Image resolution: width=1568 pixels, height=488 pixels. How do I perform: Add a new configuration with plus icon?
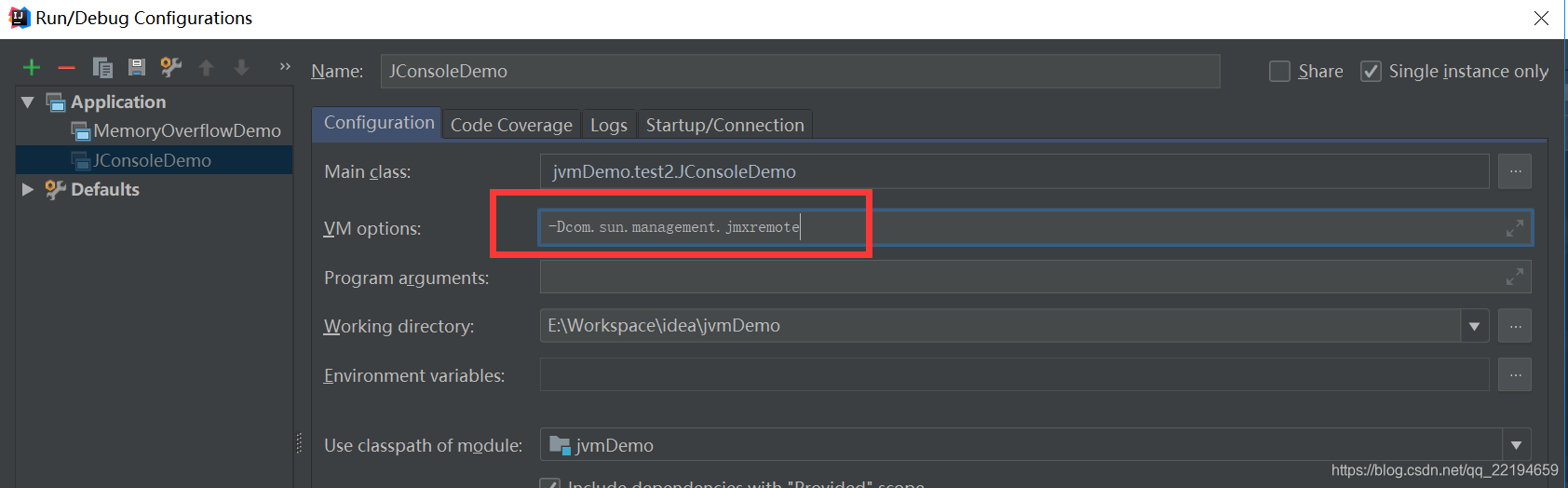pos(32,67)
